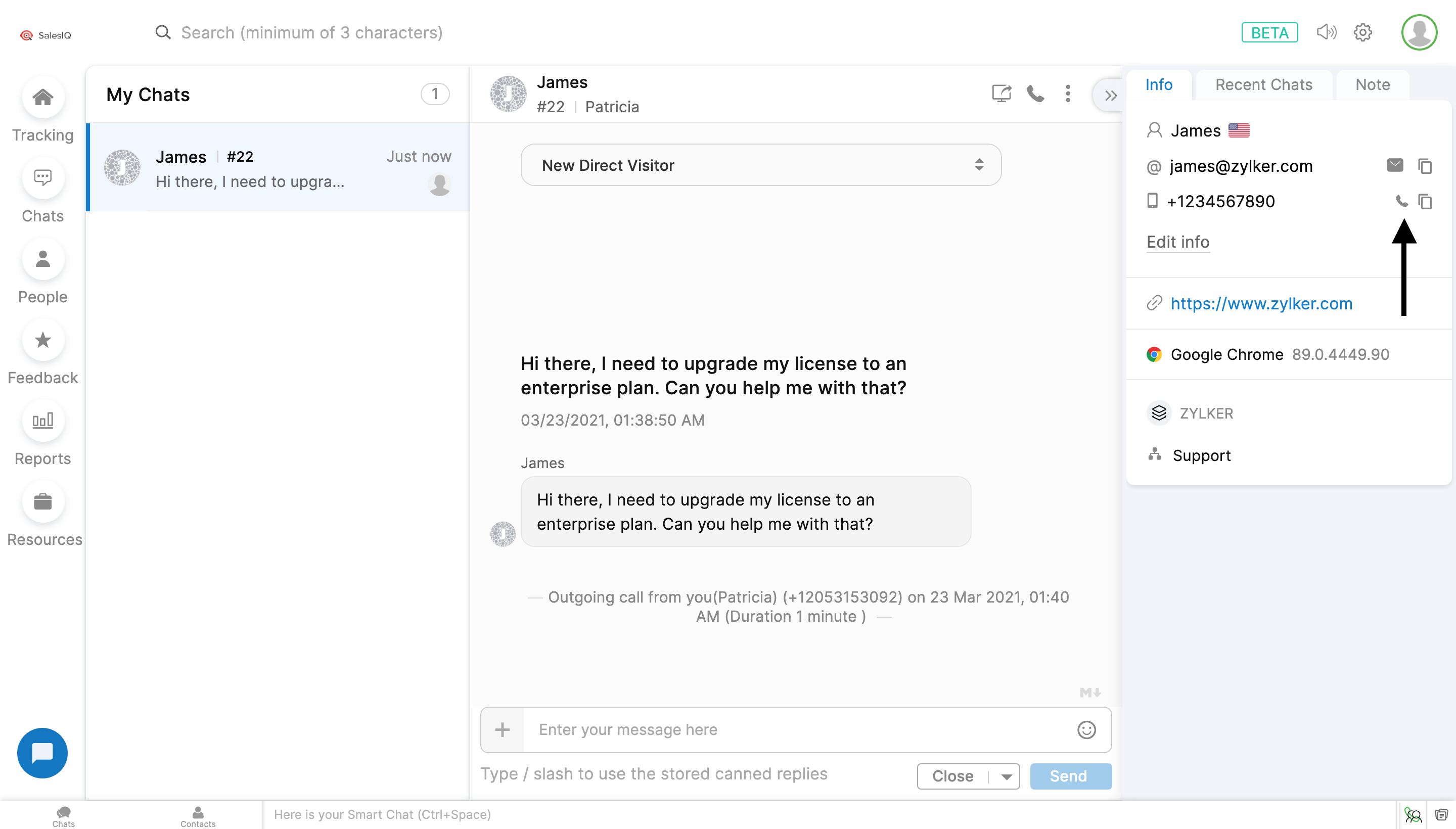Screen dimensions: 1456x829
Task: Toggle sound notifications speaker icon
Action: [x=1326, y=32]
